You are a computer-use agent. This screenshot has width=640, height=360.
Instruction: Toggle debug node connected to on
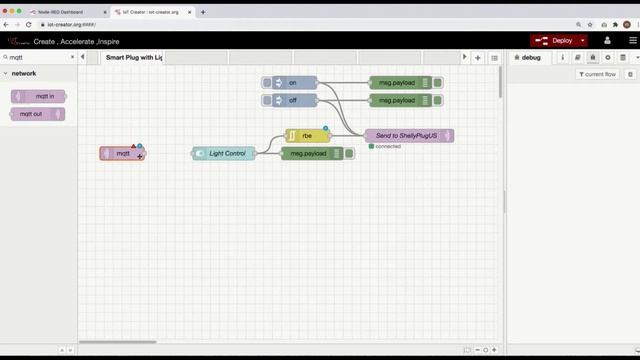point(438,83)
